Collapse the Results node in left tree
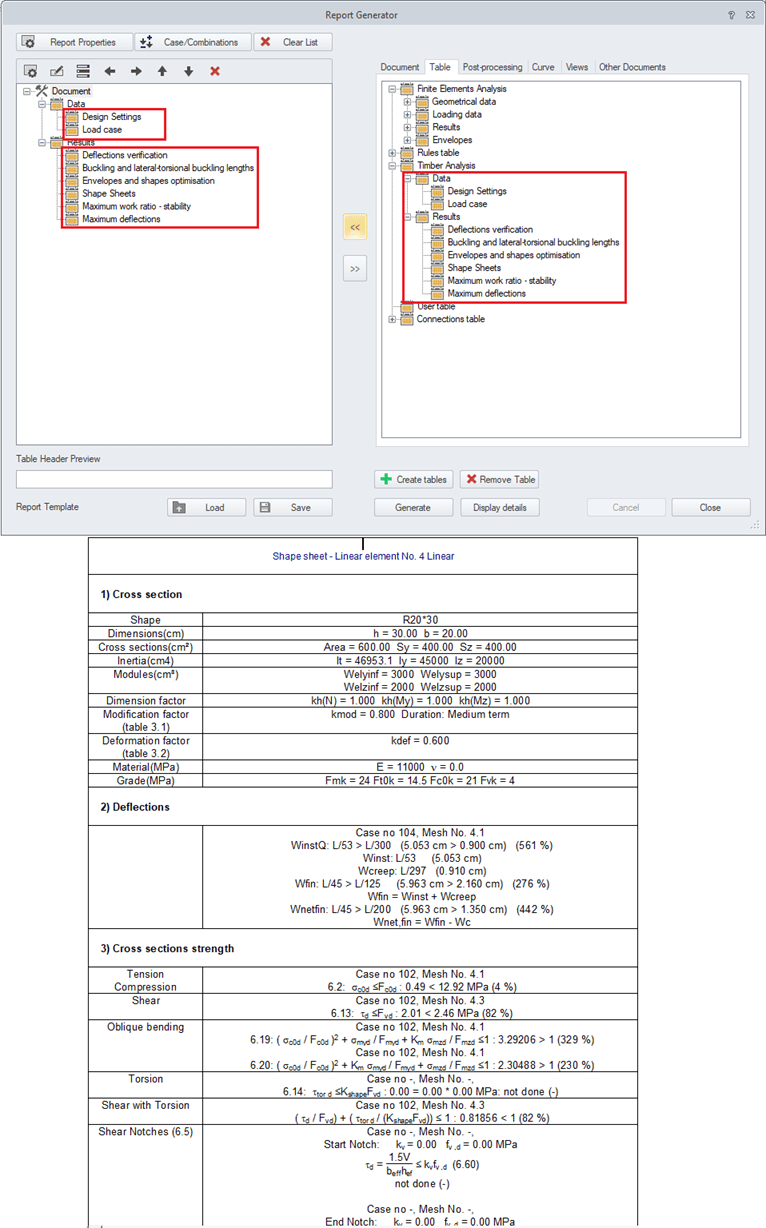The height and width of the screenshot is (1228, 766). pyautogui.click(x=43, y=143)
